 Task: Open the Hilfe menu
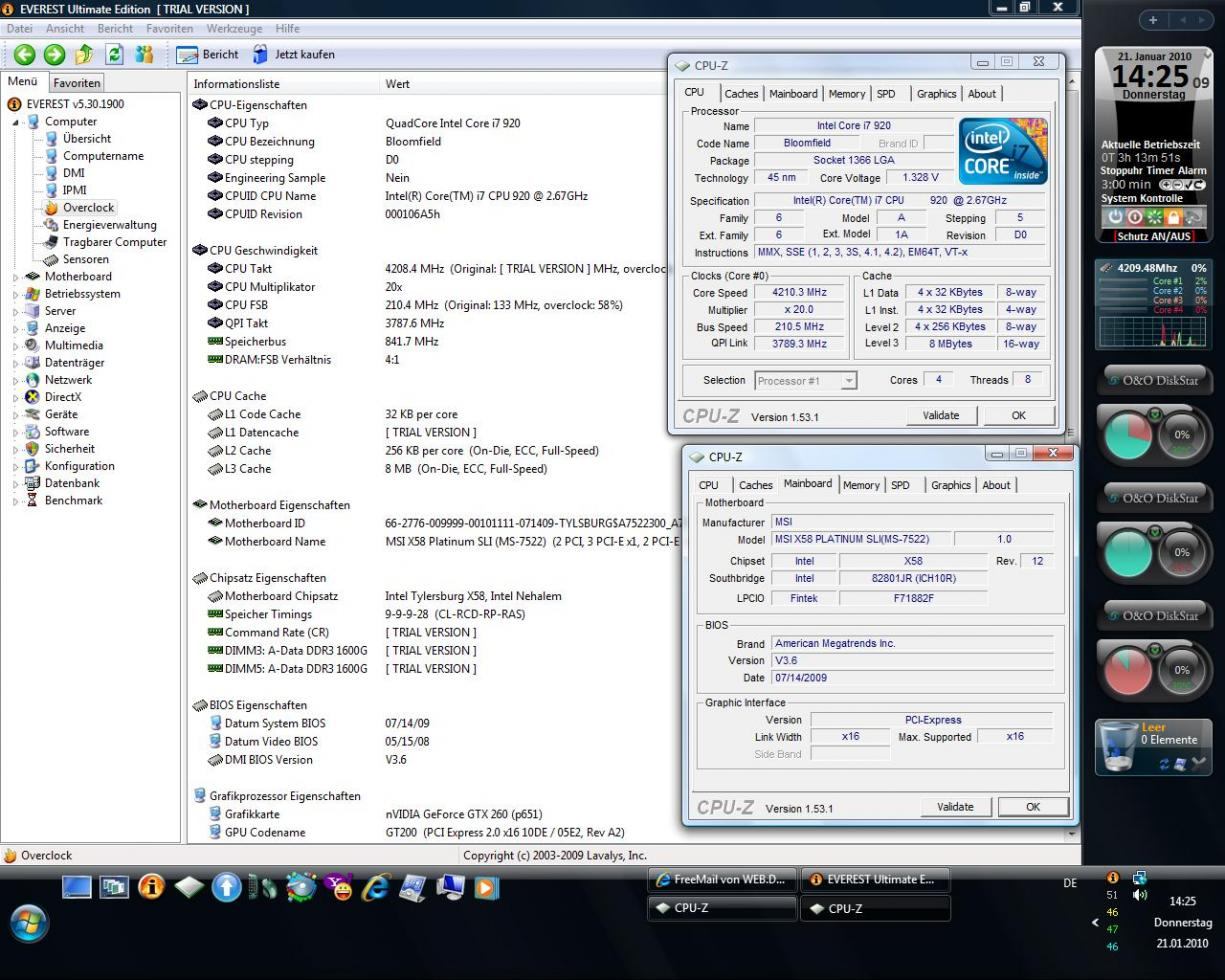(287, 29)
